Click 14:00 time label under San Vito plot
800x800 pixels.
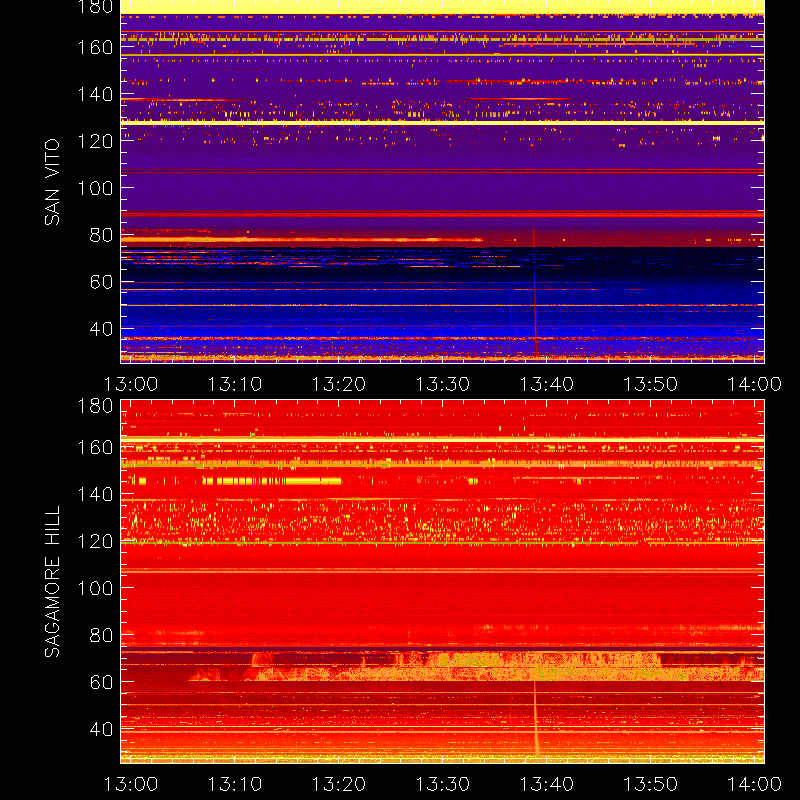[754, 384]
